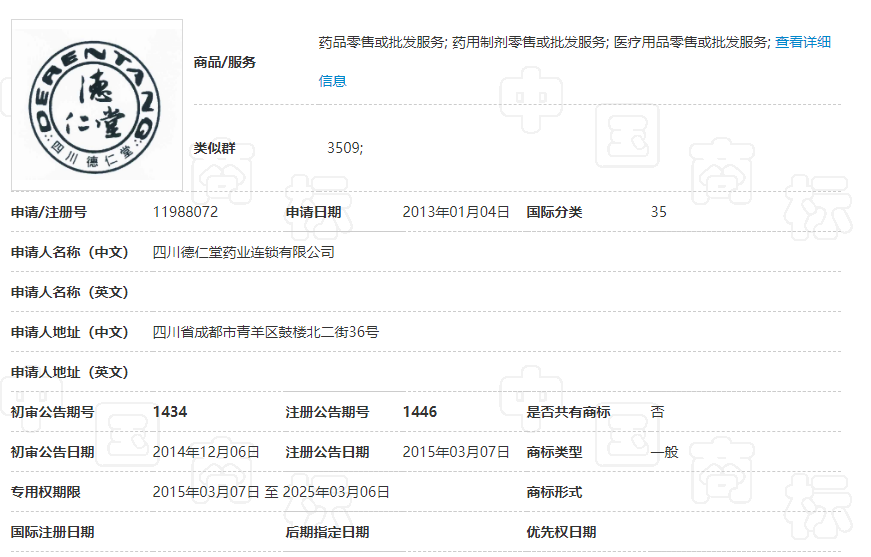Select international class value 35
This screenshot has width=871, height=557.
tap(658, 212)
